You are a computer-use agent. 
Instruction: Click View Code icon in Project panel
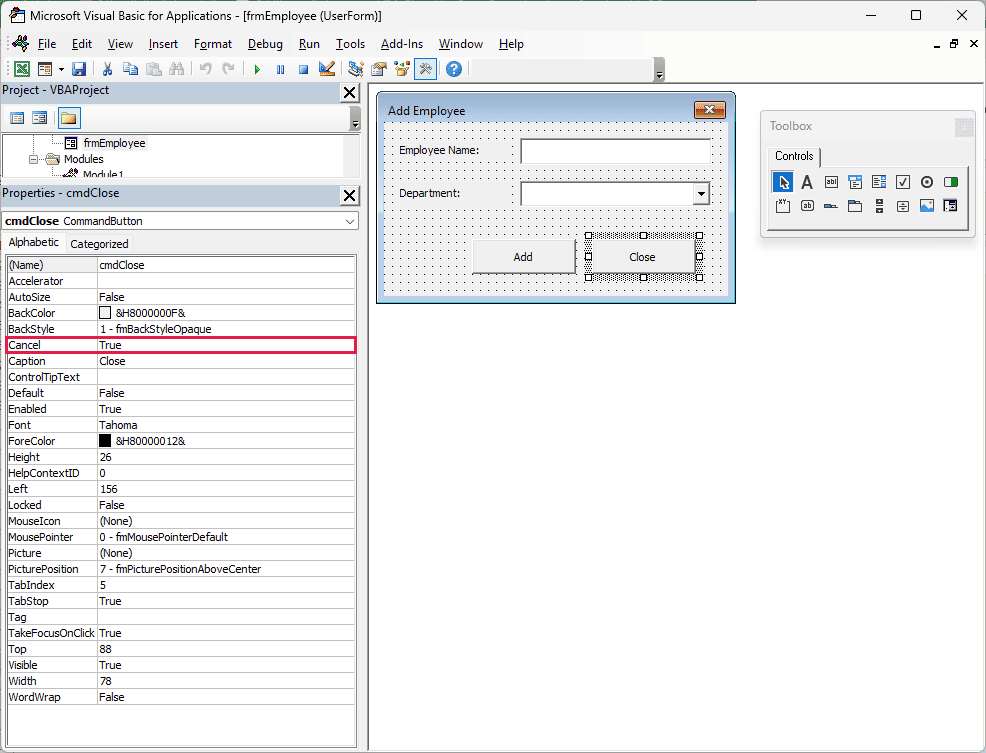coord(17,118)
